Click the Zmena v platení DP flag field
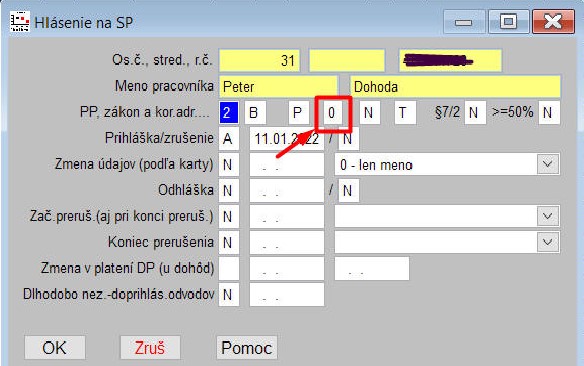584x366 pixels. click(228, 268)
